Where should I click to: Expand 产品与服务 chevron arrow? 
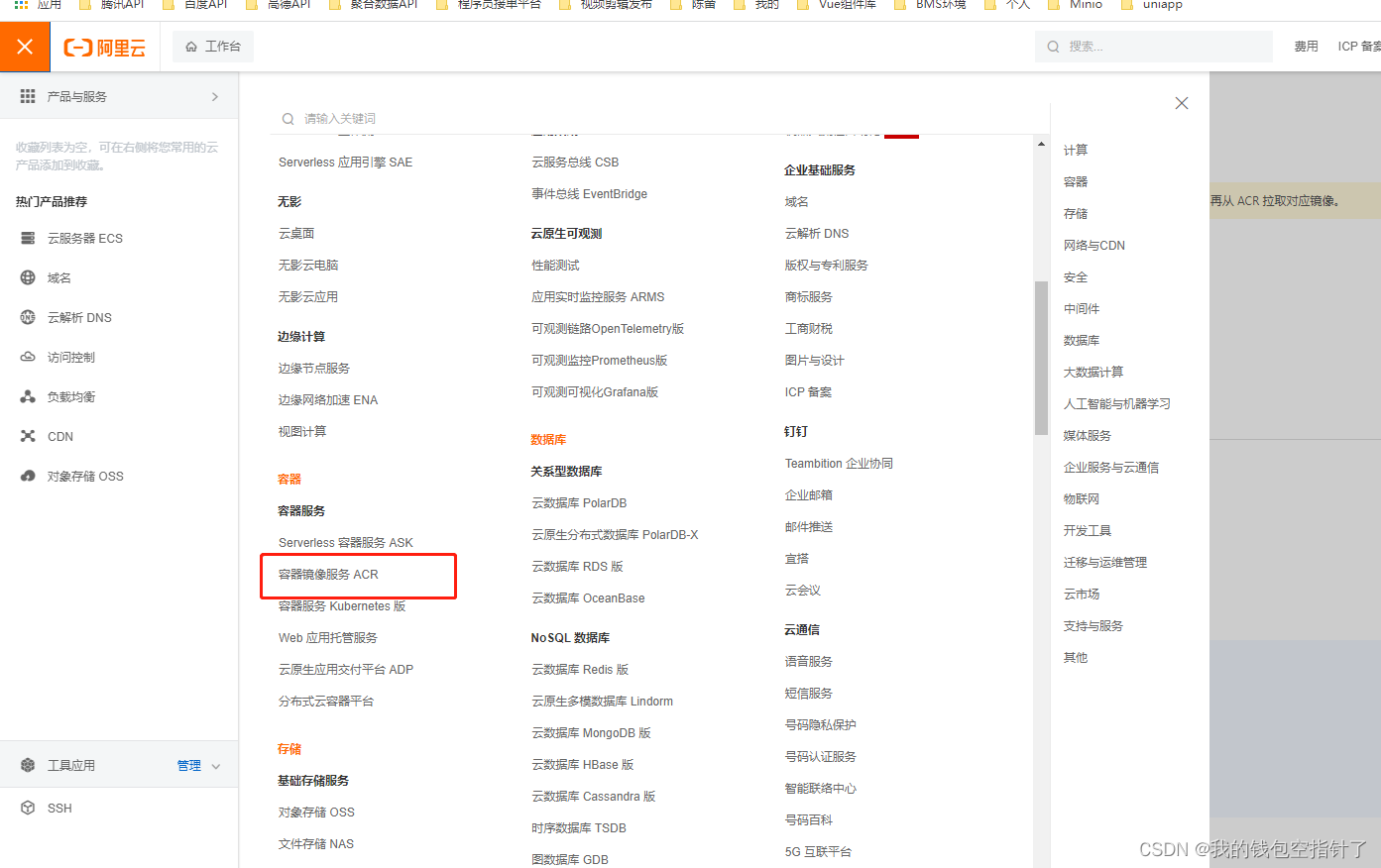[x=215, y=96]
